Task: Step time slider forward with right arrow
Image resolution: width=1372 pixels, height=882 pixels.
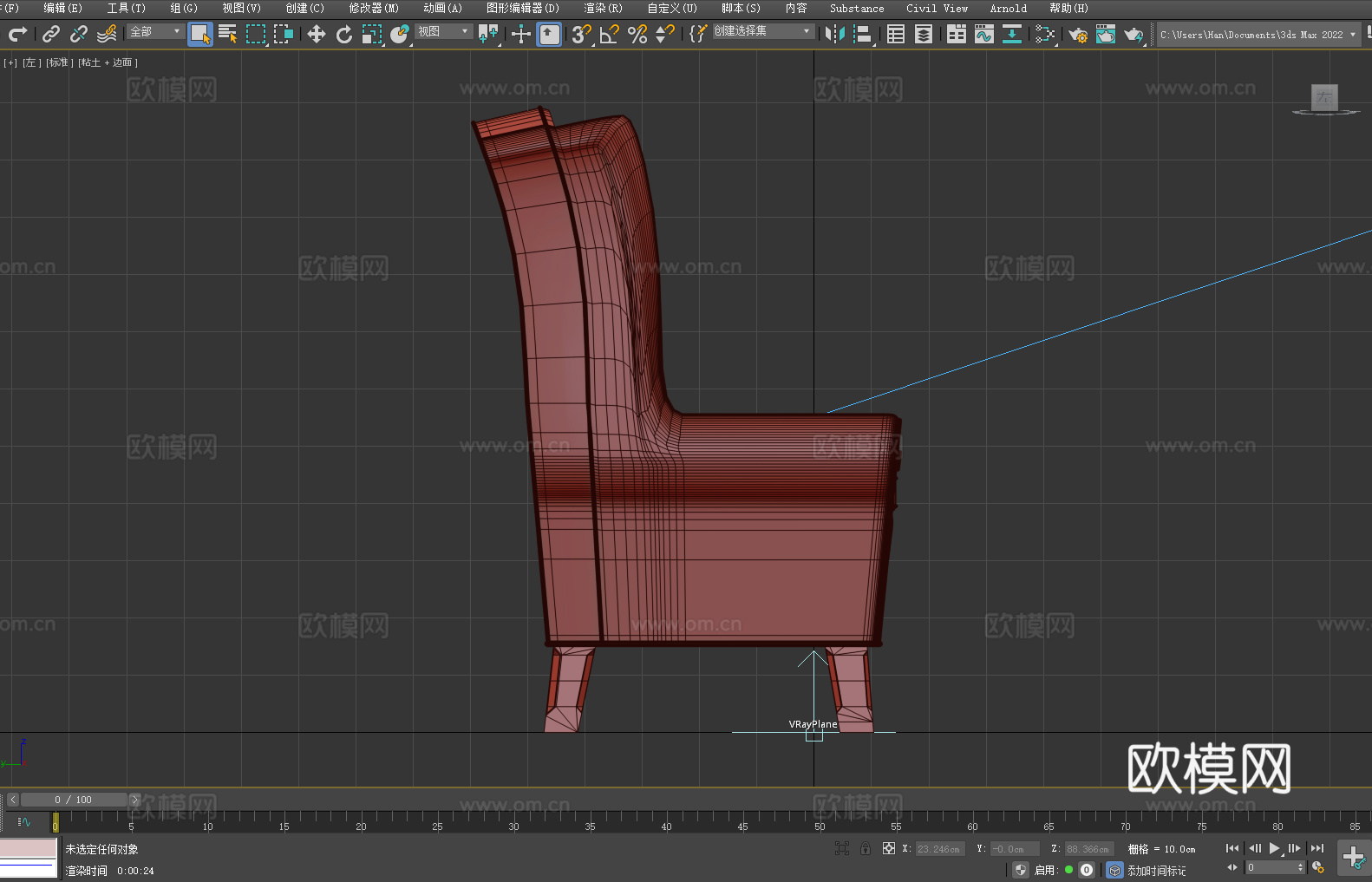Action: [x=134, y=800]
